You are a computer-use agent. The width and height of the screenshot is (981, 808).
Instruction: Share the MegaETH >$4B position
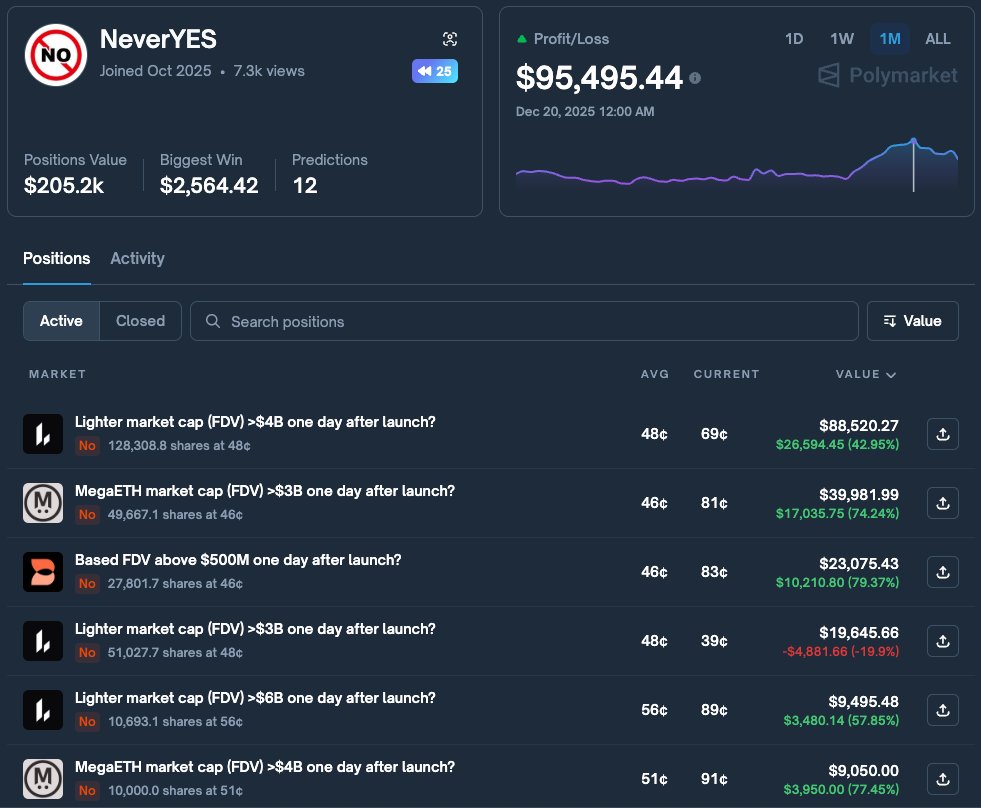943,779
